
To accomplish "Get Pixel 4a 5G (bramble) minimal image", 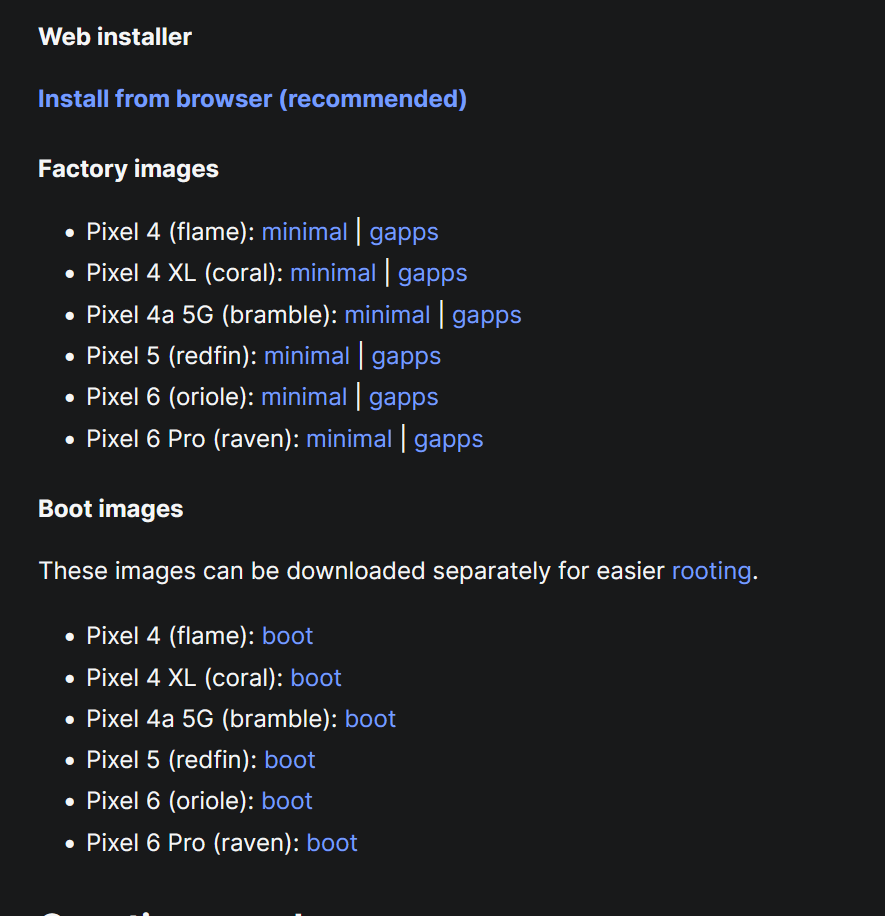I will point(387,315).
